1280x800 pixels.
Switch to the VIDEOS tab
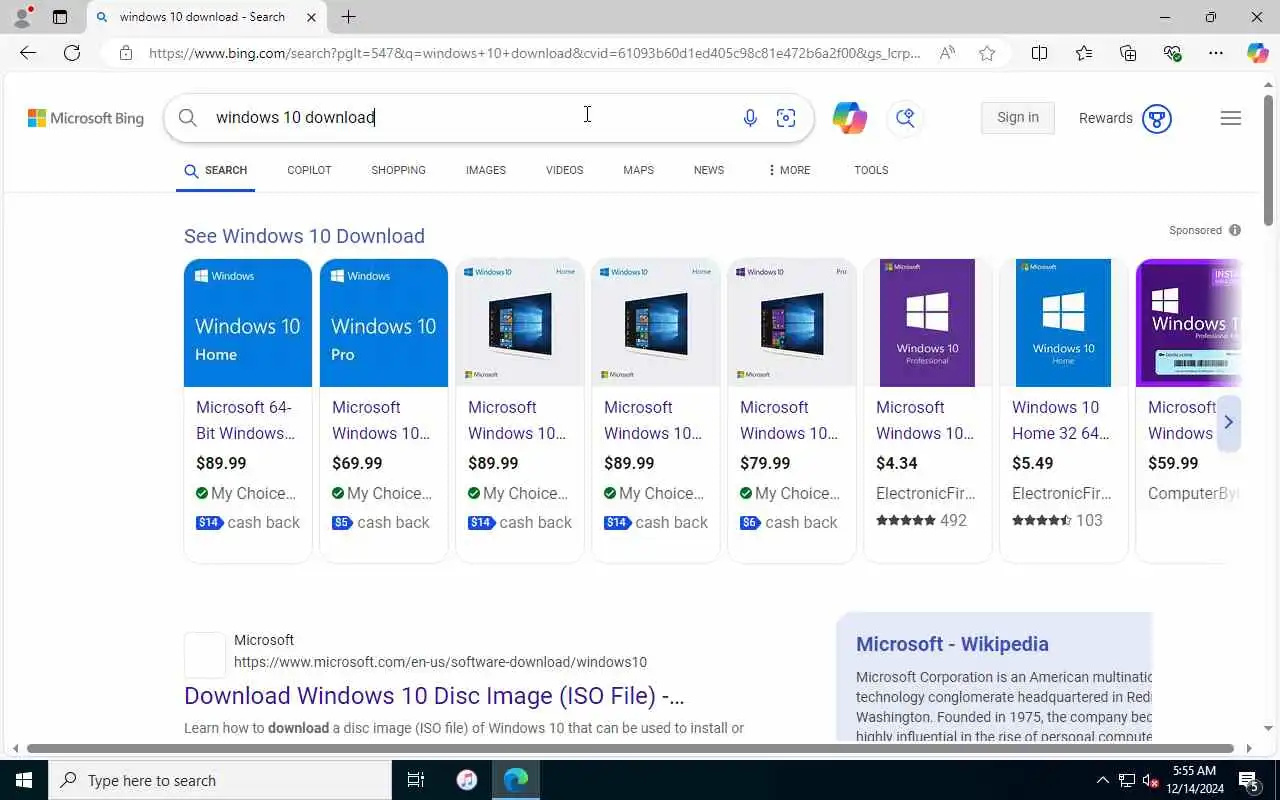564,170
